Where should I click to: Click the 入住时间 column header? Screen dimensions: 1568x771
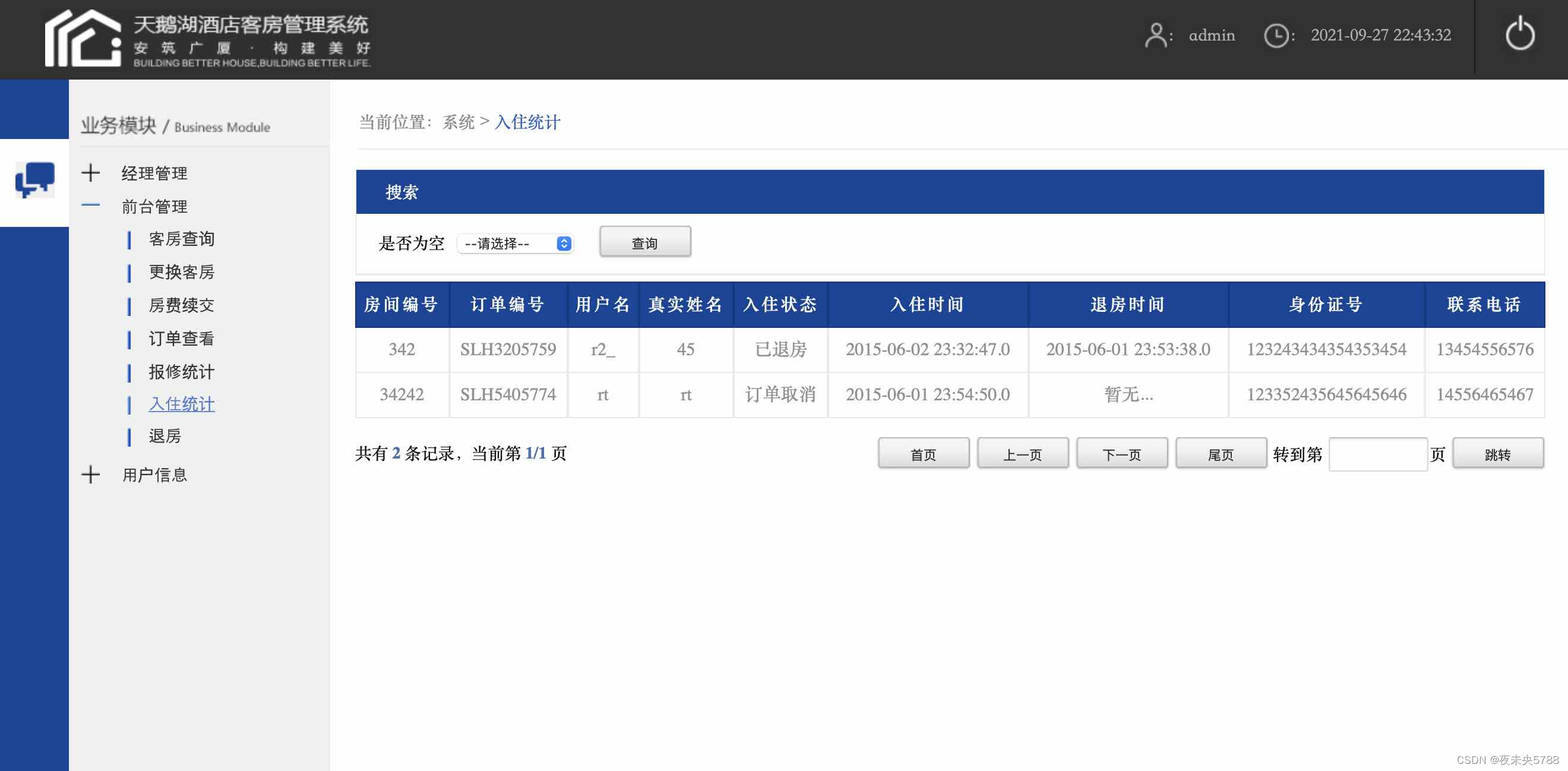coord(927,304)
